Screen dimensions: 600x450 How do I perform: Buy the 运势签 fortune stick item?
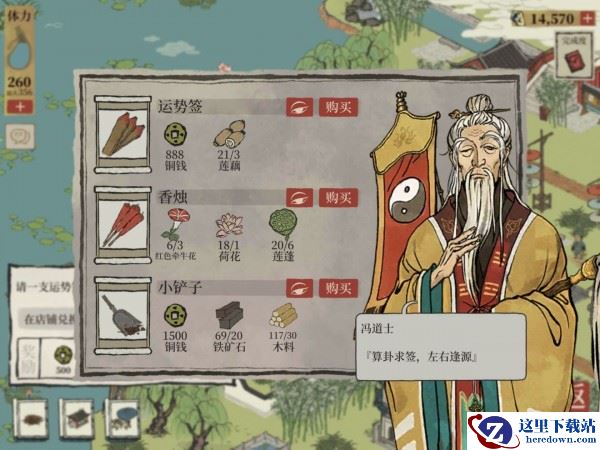pos(338,107)
